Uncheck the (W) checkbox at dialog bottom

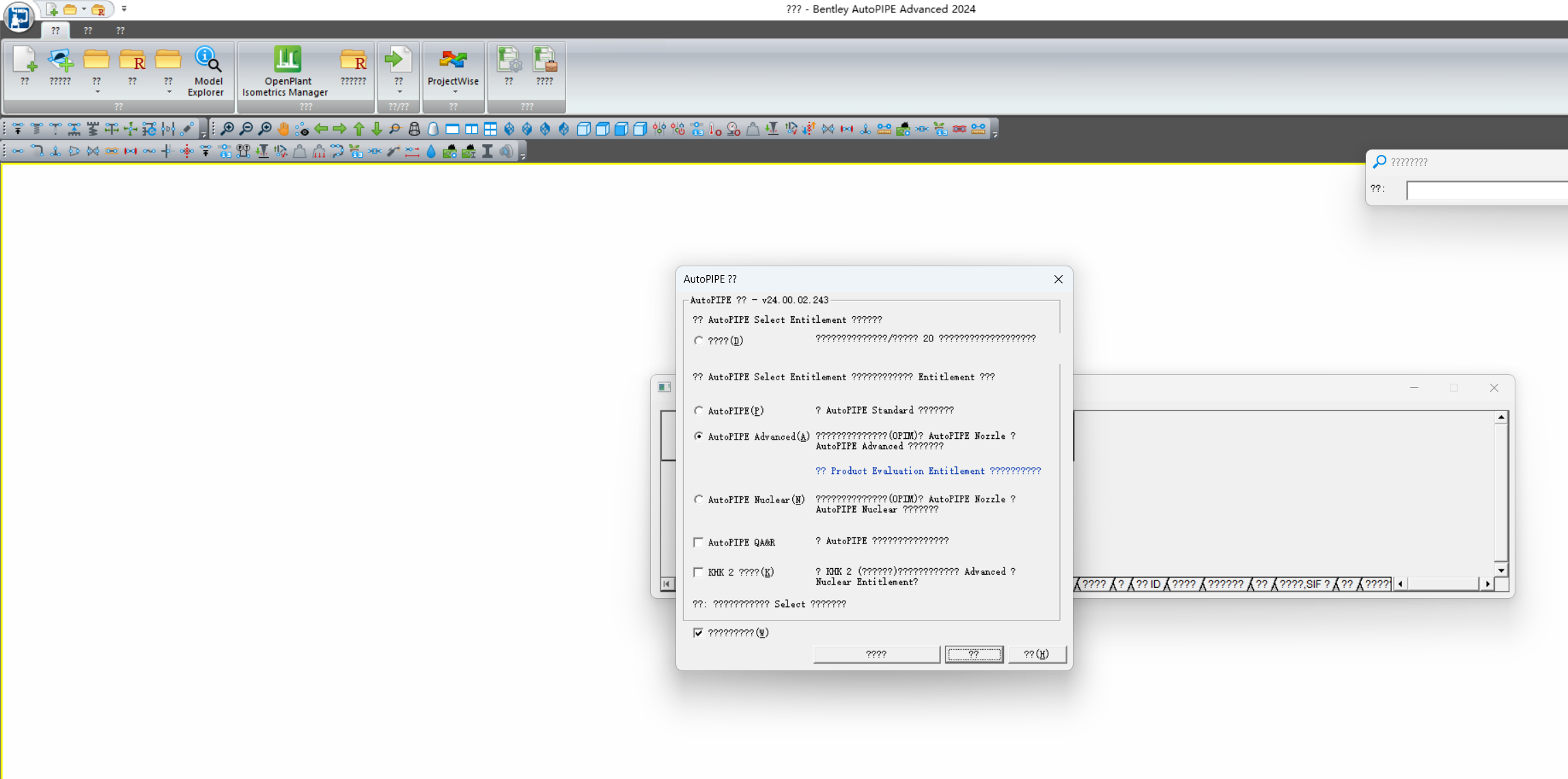pos(698,633)
